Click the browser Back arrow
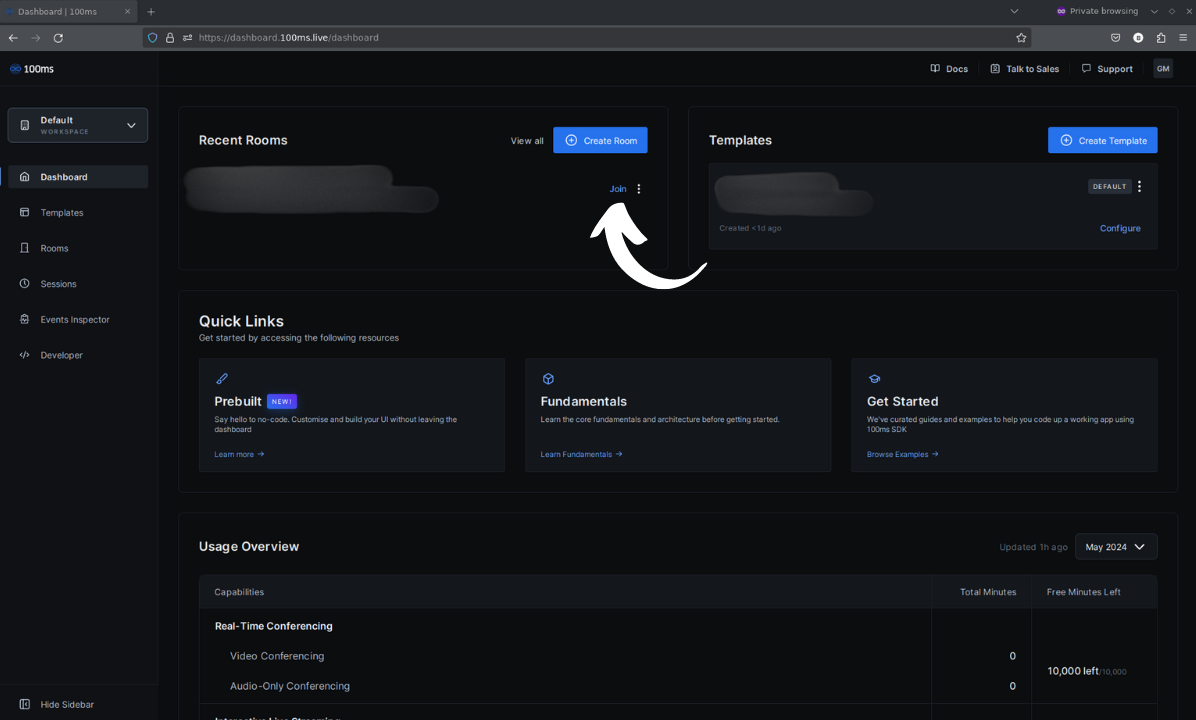 13,37
